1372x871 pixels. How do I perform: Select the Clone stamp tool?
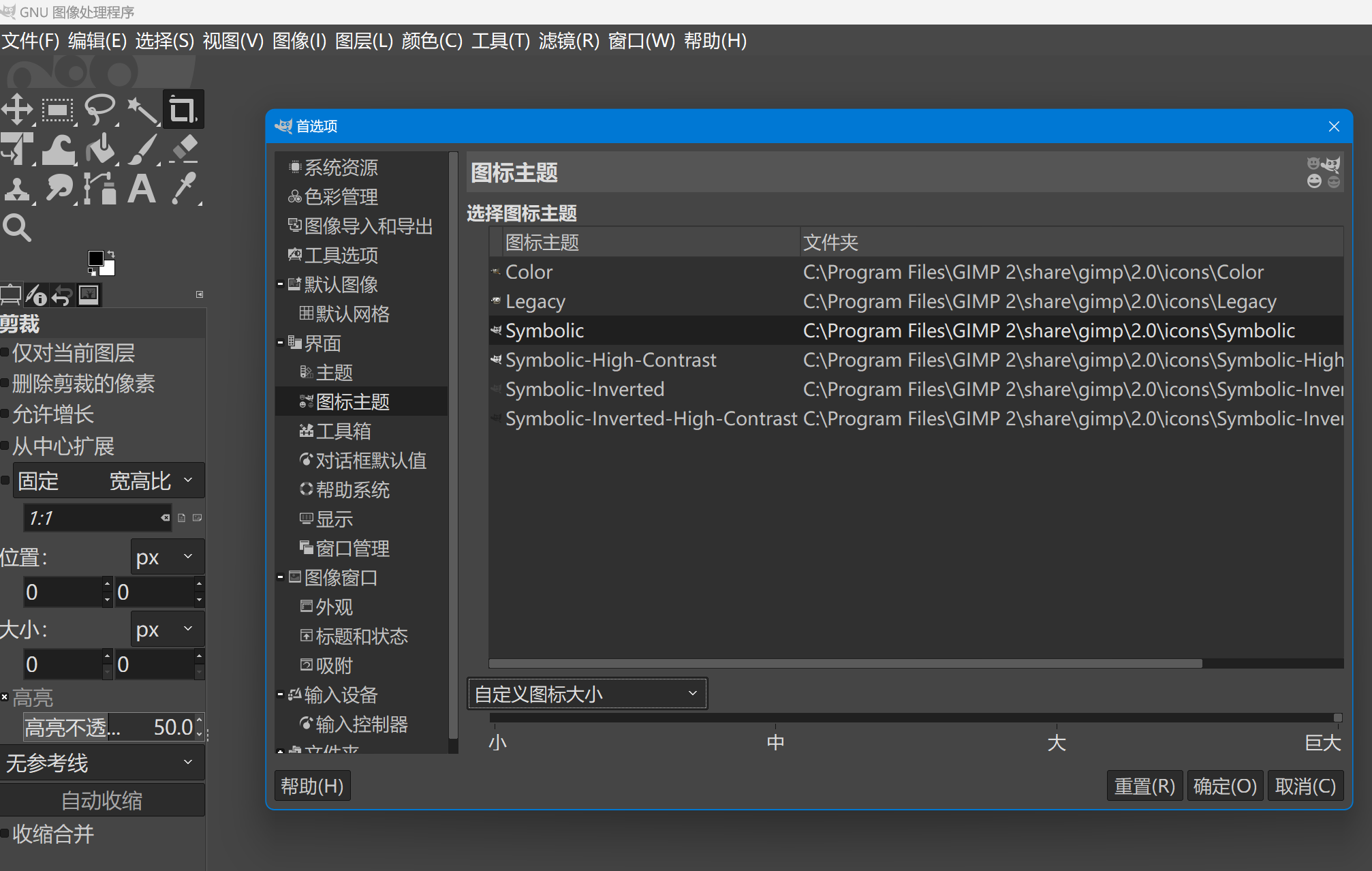18,189
